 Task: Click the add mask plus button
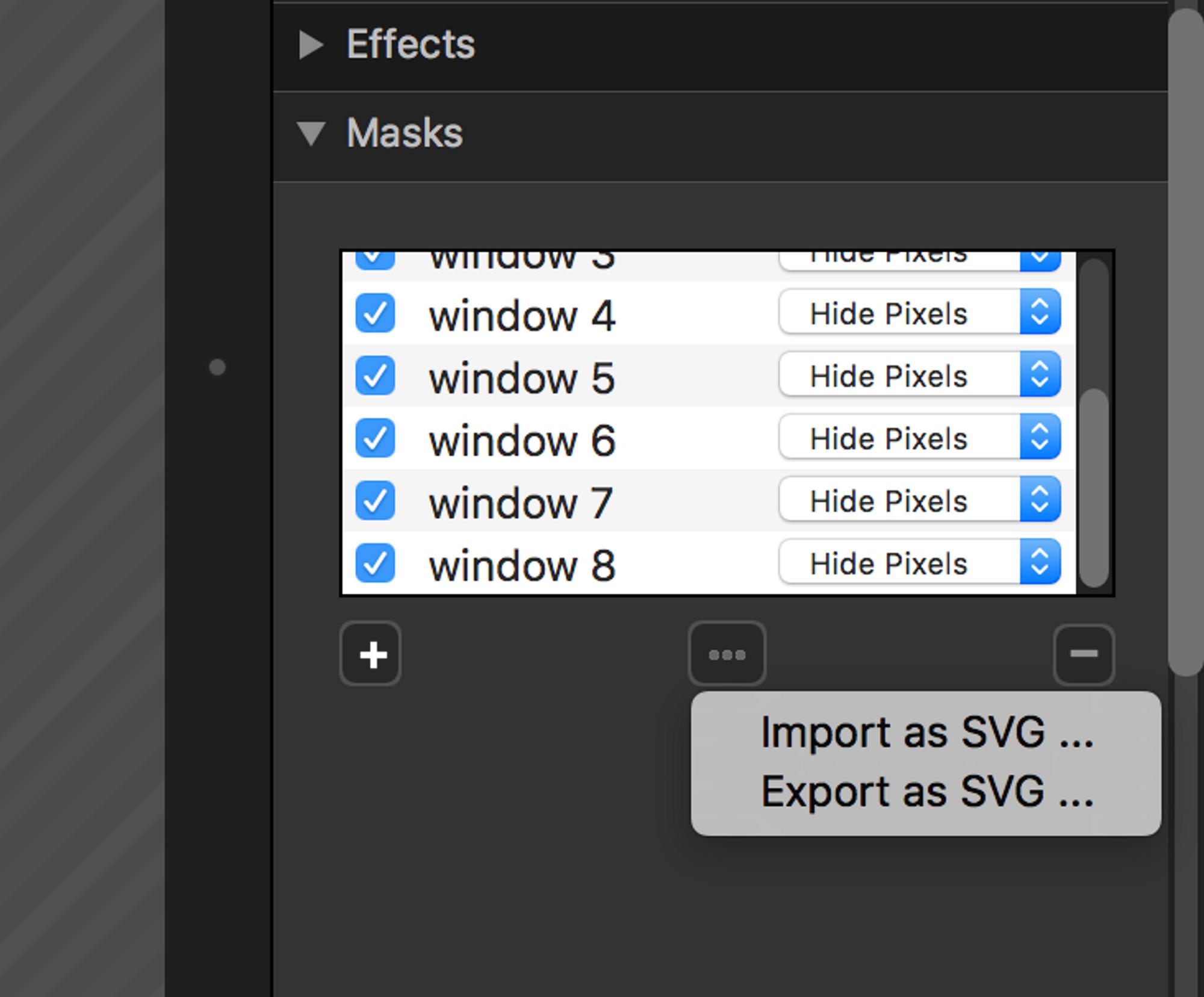[x=371, y=654]
